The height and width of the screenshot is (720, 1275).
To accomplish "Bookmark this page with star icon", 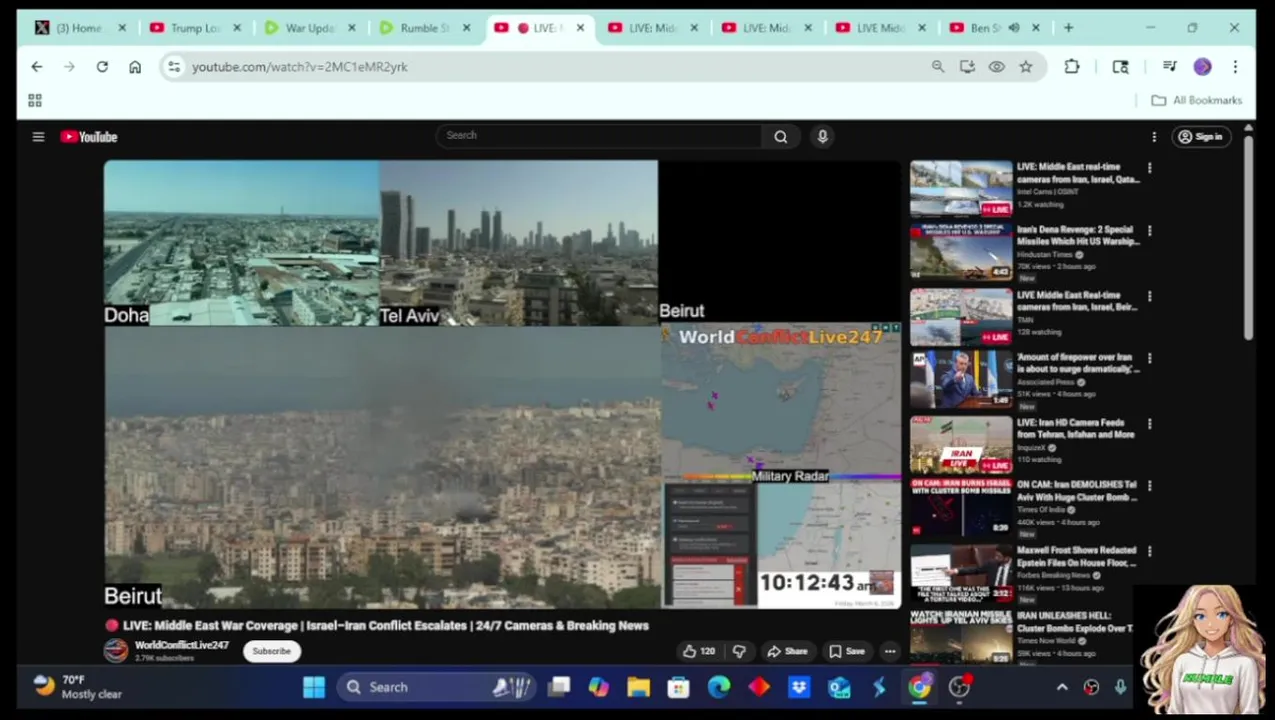I will 1026,67.
